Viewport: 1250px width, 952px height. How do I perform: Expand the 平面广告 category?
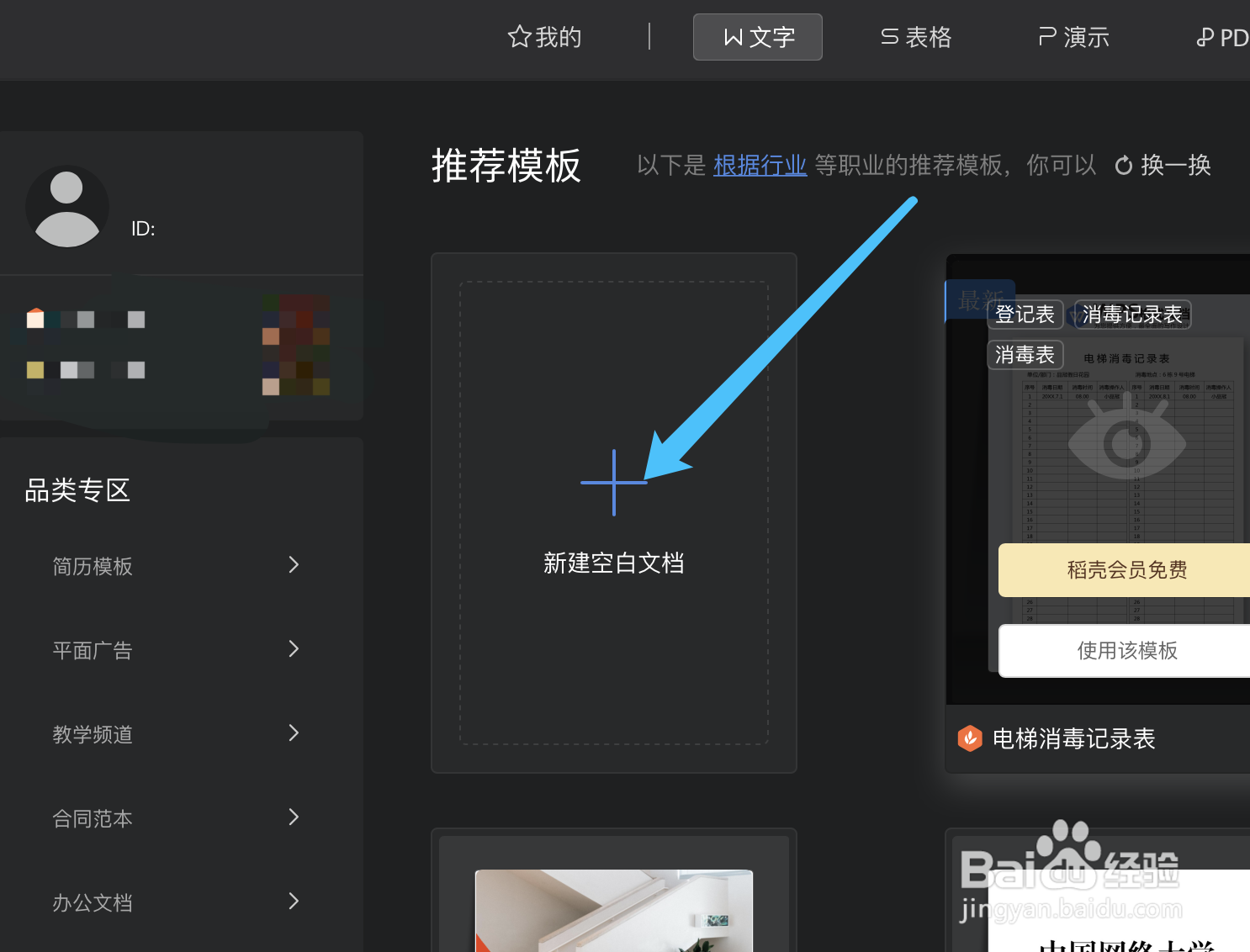coord(92,650)
